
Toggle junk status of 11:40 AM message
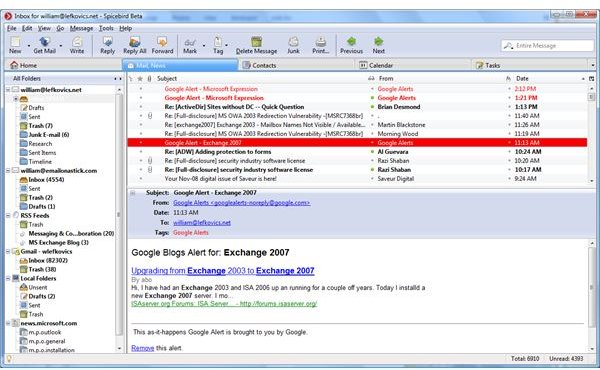point(509,116)
